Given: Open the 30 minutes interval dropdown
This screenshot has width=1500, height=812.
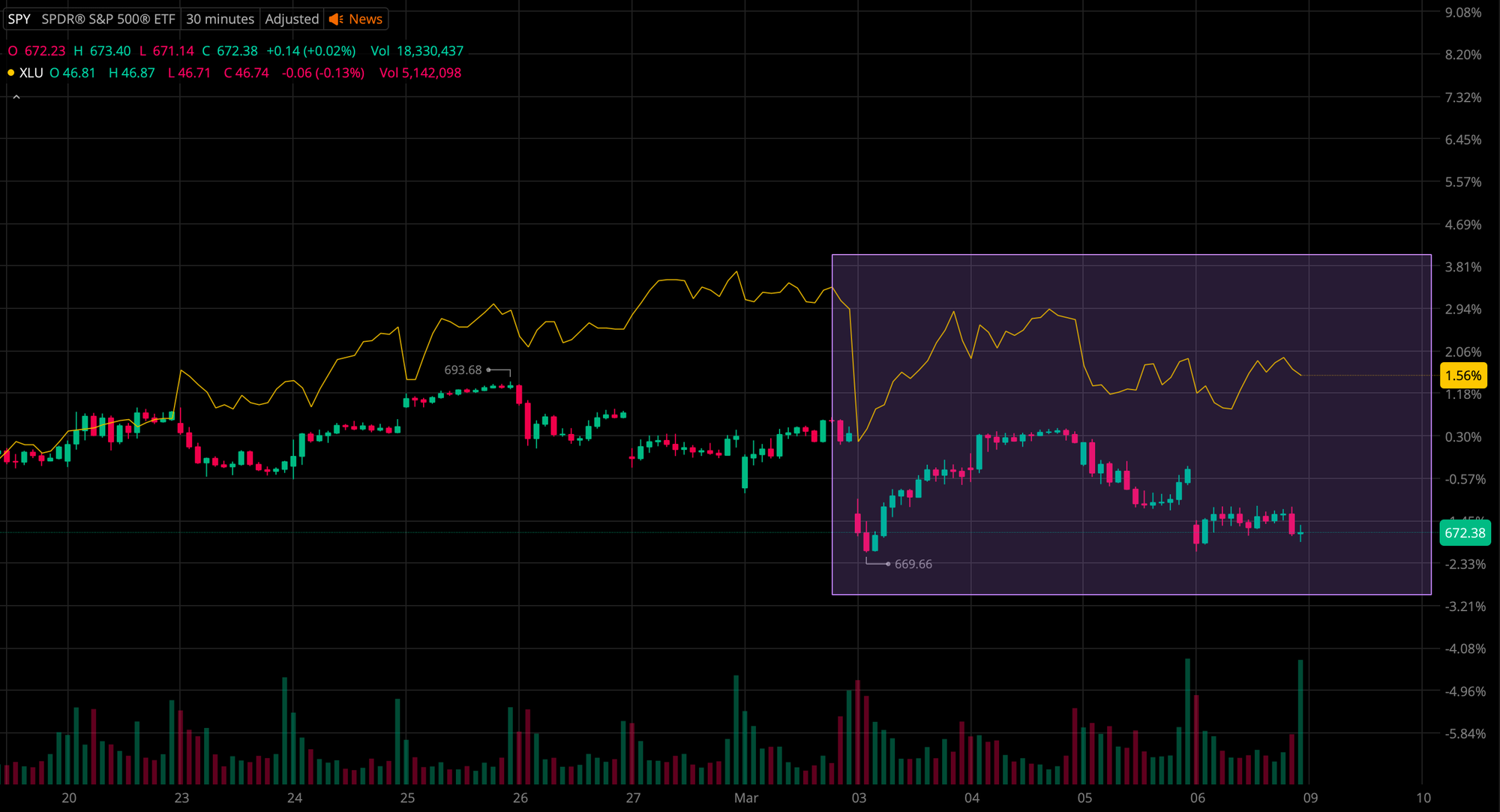Looking at the screenshot, I should [x=220, y=19].
